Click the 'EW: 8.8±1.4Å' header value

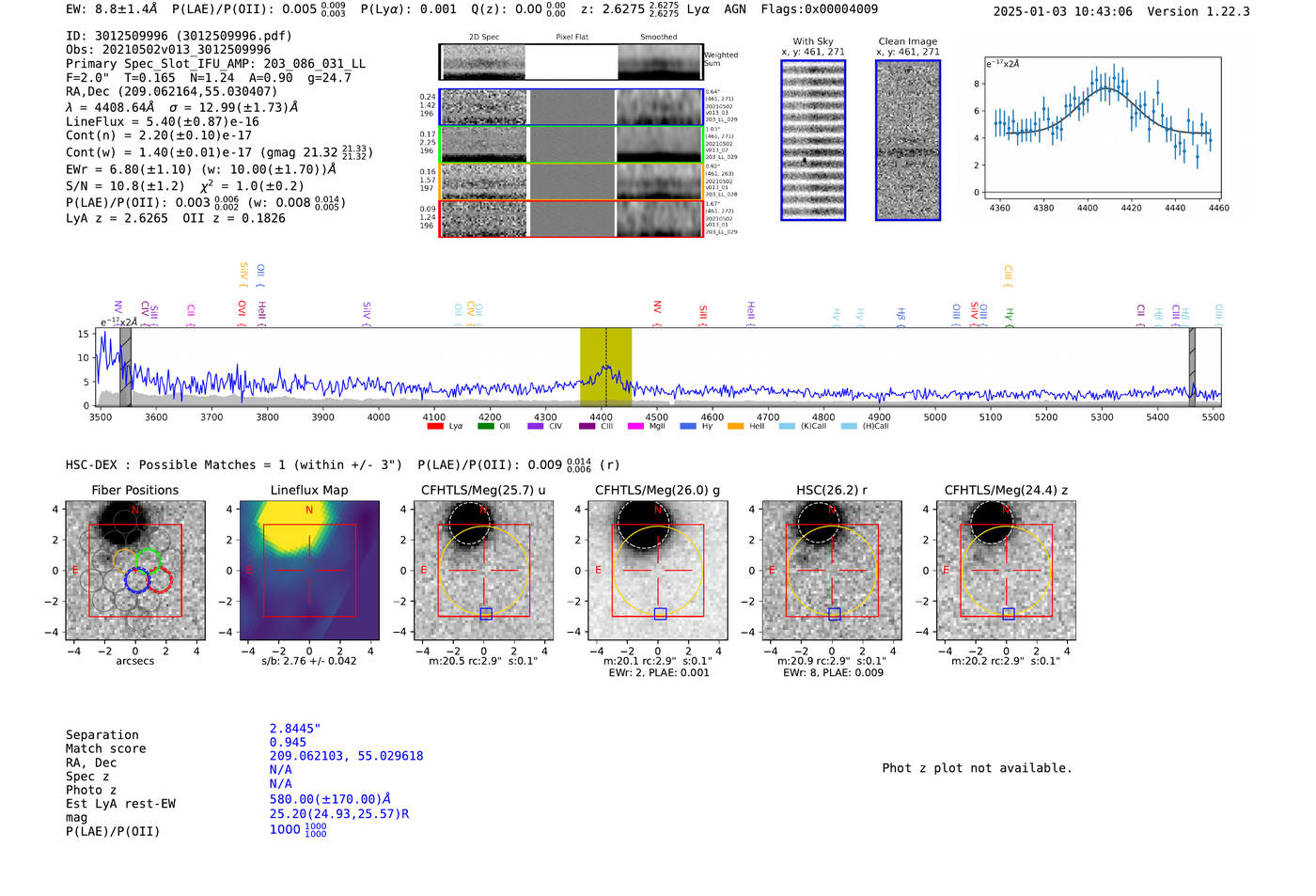coord(112,9)
